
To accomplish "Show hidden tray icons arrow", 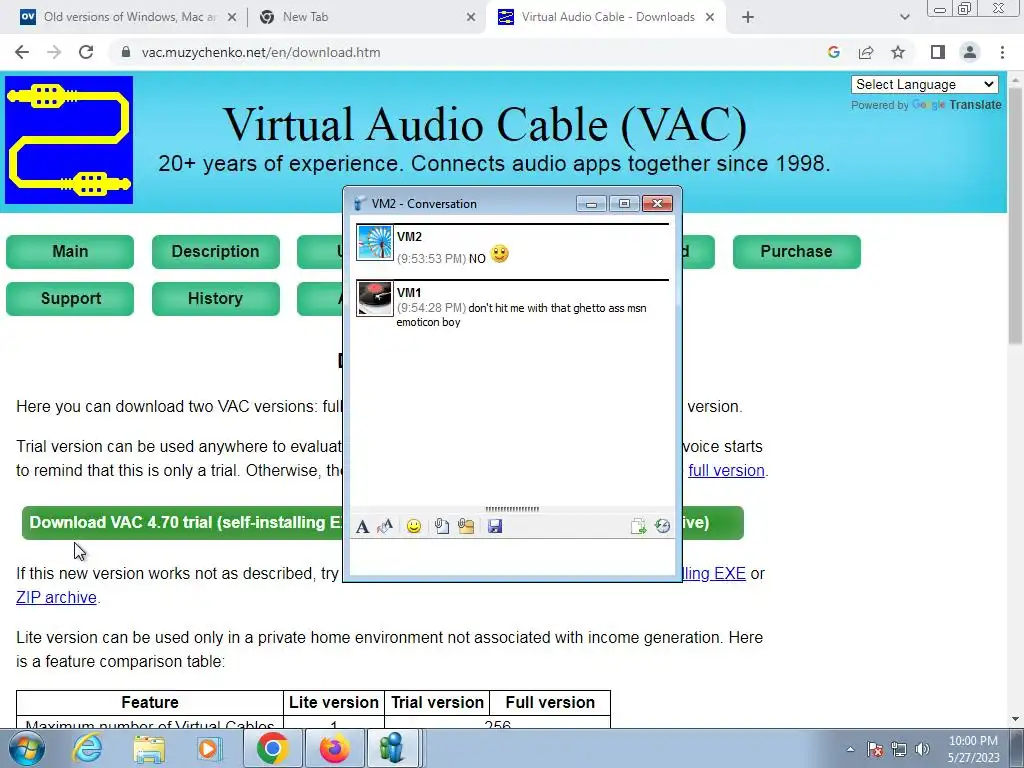I will (x=850, y=749).
